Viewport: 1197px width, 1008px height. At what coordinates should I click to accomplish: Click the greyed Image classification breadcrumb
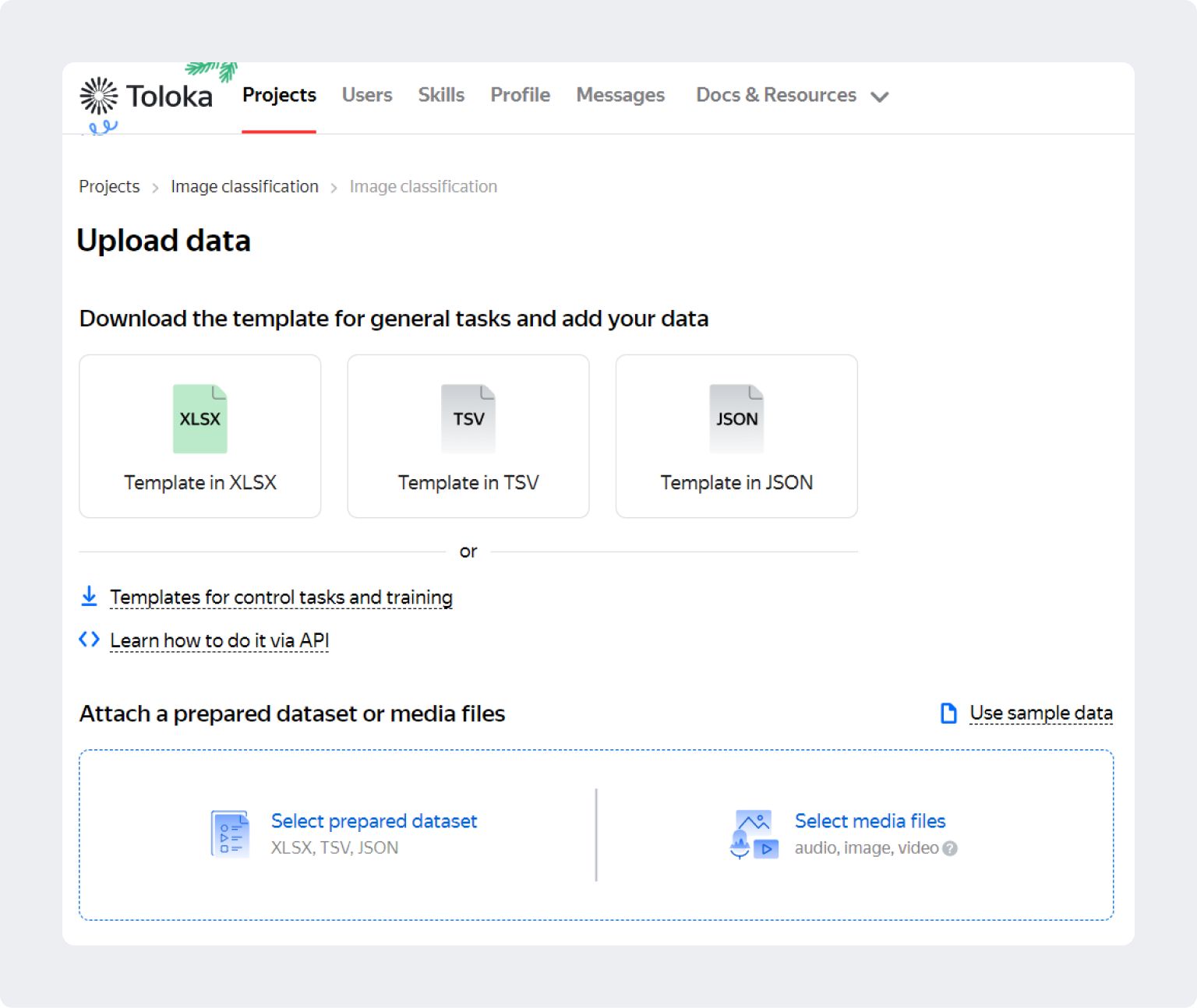[x=423, y=187]
